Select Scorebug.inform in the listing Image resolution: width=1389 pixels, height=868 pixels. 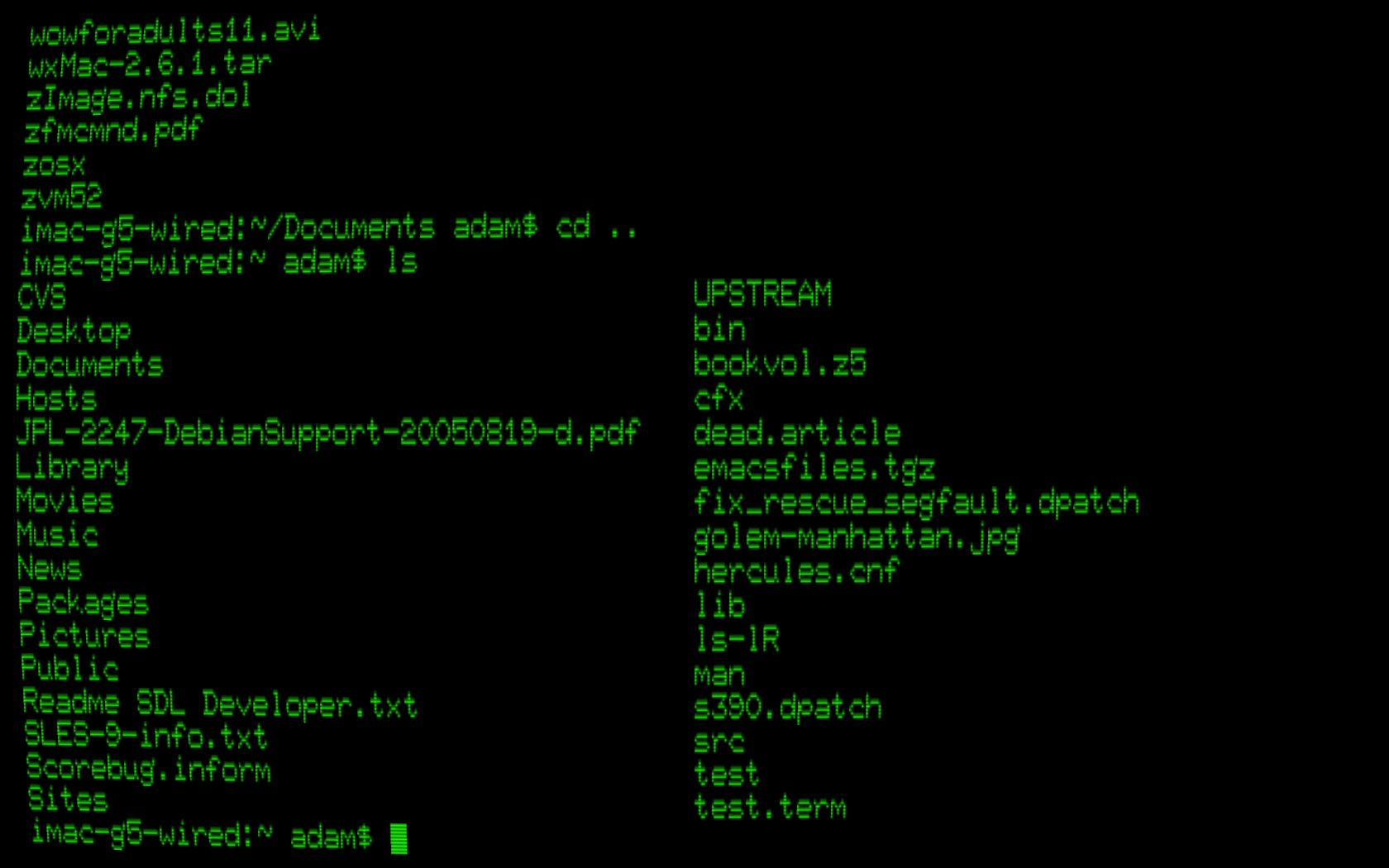click(149, 769)
